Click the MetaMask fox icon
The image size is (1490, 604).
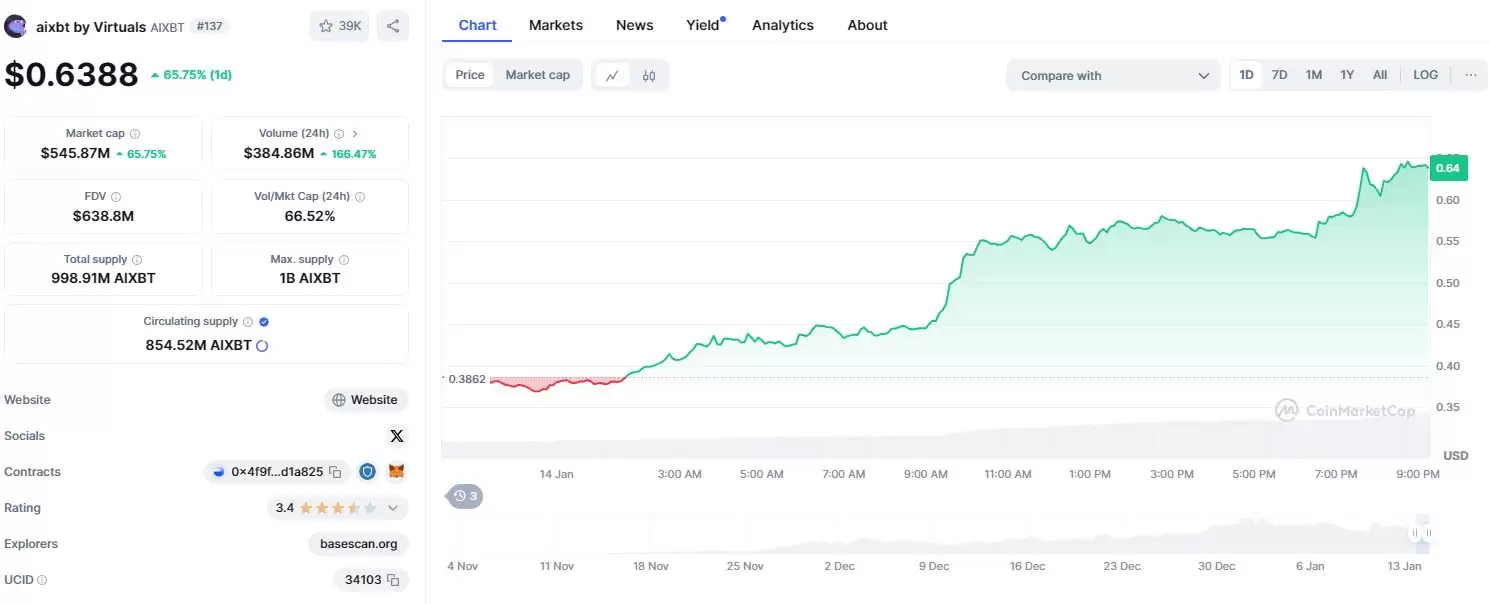coord(397,472)
